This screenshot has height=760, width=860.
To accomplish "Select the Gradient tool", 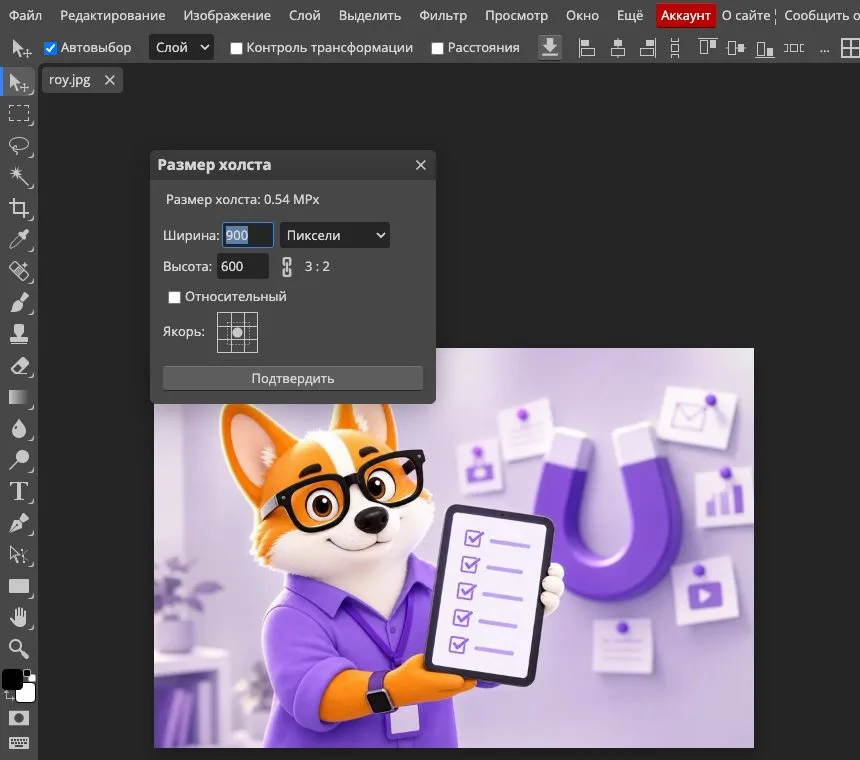I will tap(19, 397).
